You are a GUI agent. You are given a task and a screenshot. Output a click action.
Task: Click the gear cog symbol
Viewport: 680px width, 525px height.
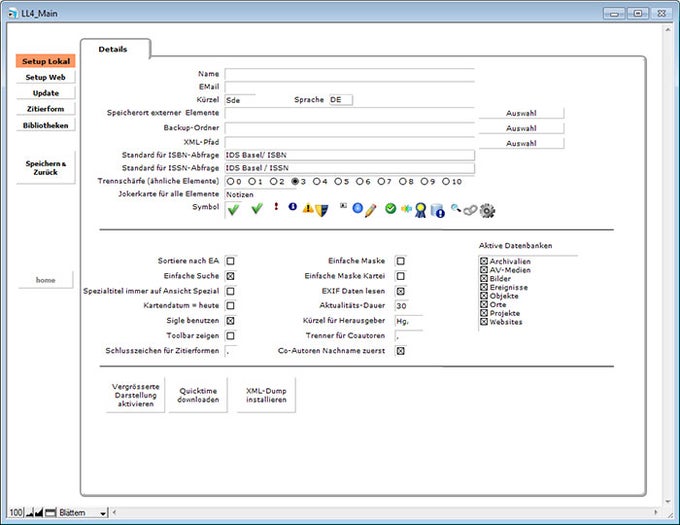pyautogui.click(x=487, y=211)
